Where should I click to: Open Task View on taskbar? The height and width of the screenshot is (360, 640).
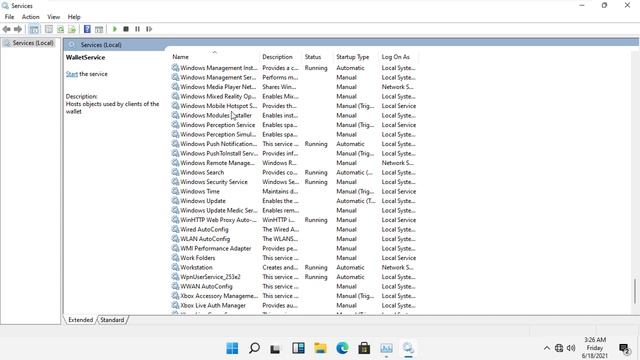[276, 348]
